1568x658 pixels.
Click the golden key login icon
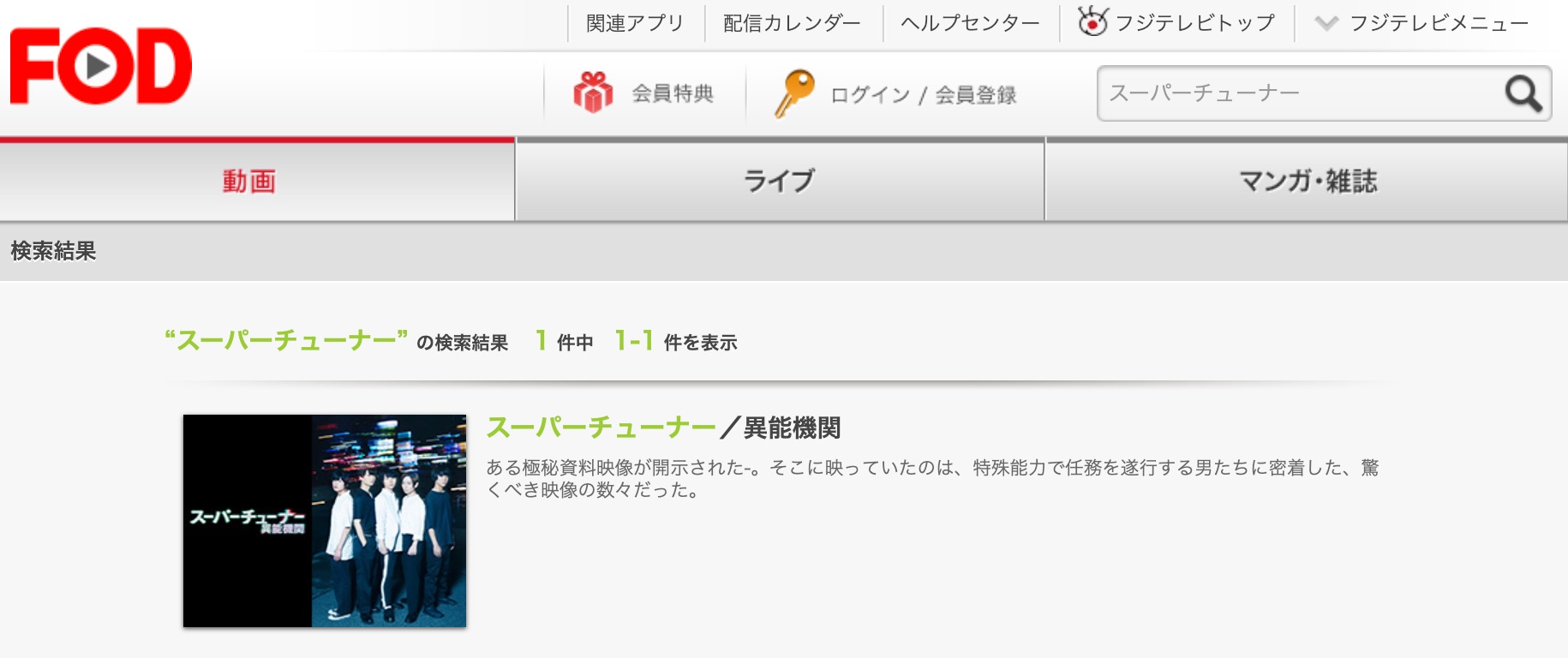(794, 93)
